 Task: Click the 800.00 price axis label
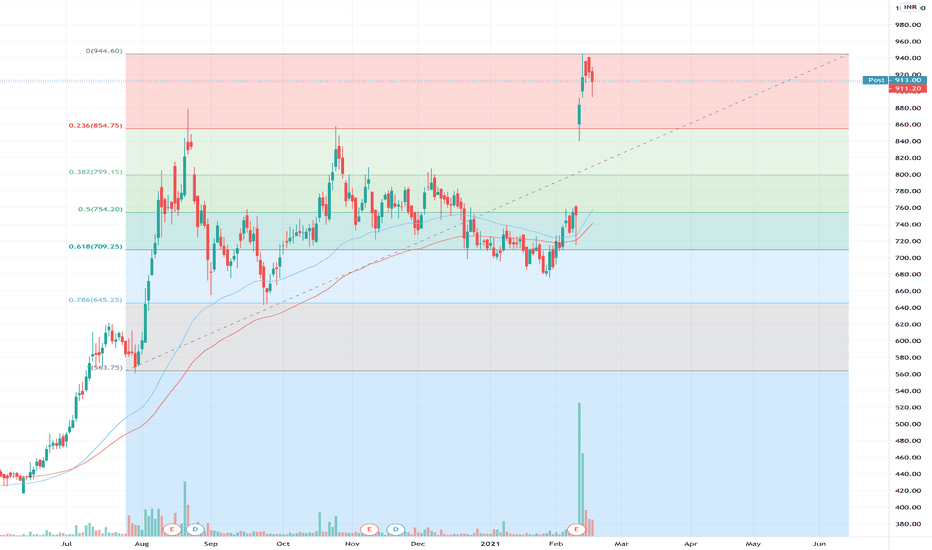(908, 175)
